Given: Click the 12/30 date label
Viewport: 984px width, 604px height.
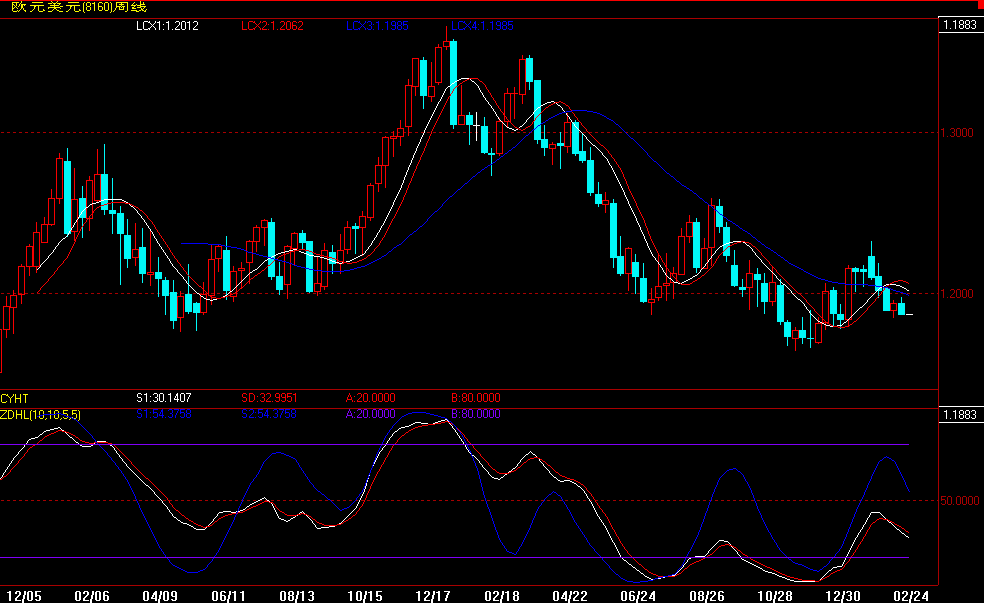Looking at the screenshot, I should (x=843, y=596).
